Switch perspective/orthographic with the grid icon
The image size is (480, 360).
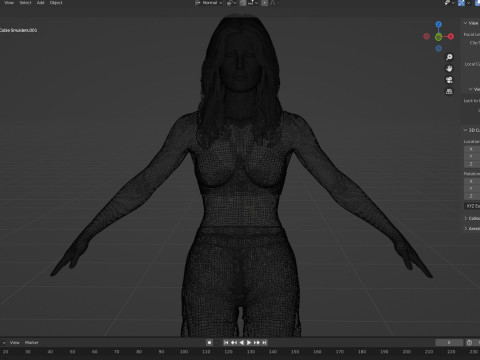[449, 91]
